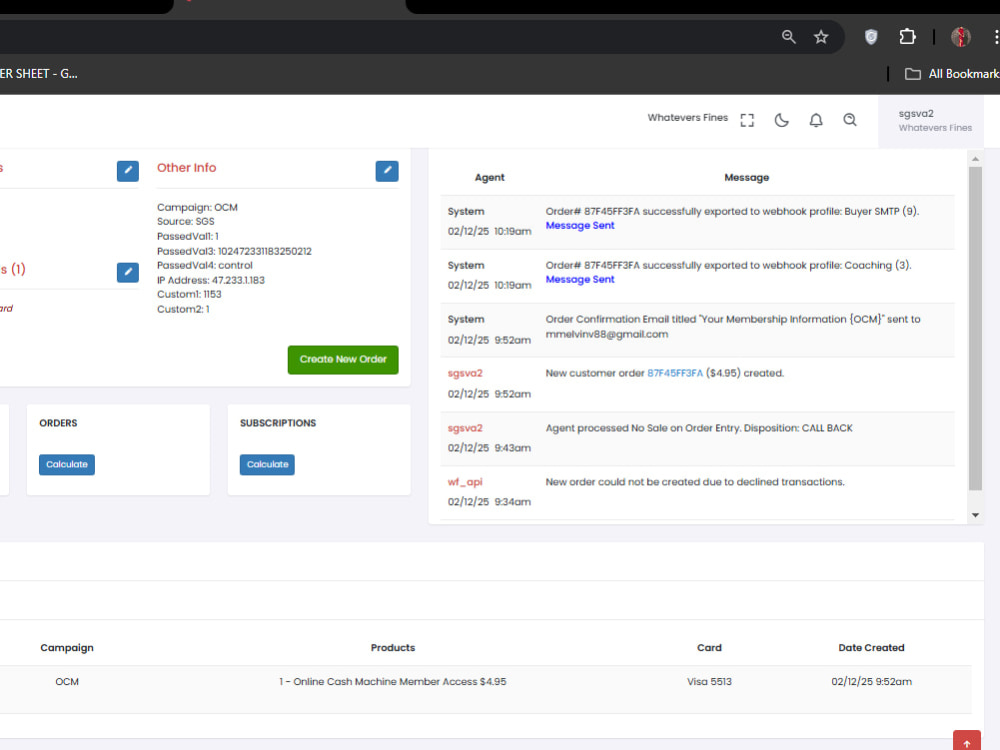The height and width of the screenshot is (750, 1000).
Task: Click the edit pencil beside the (1) heading
Action: pos(128,272)
